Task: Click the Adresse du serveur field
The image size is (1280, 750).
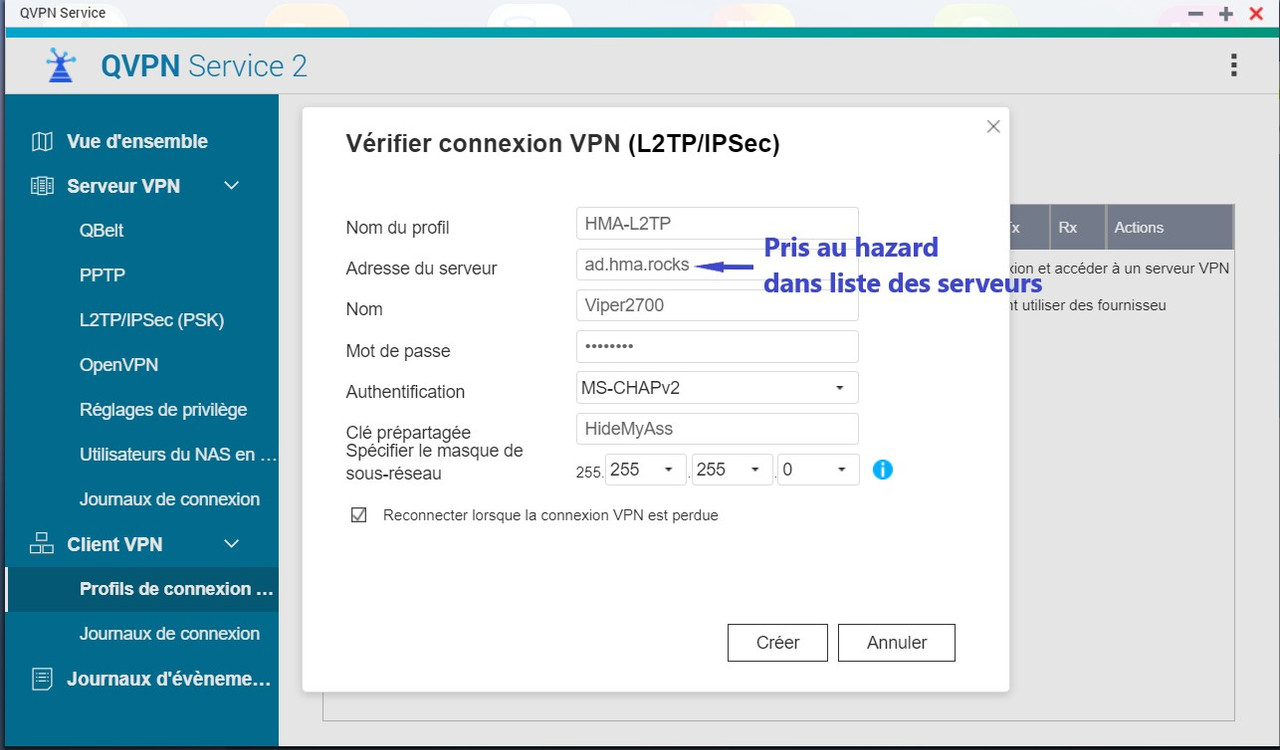Action: (x=717, y=264)
